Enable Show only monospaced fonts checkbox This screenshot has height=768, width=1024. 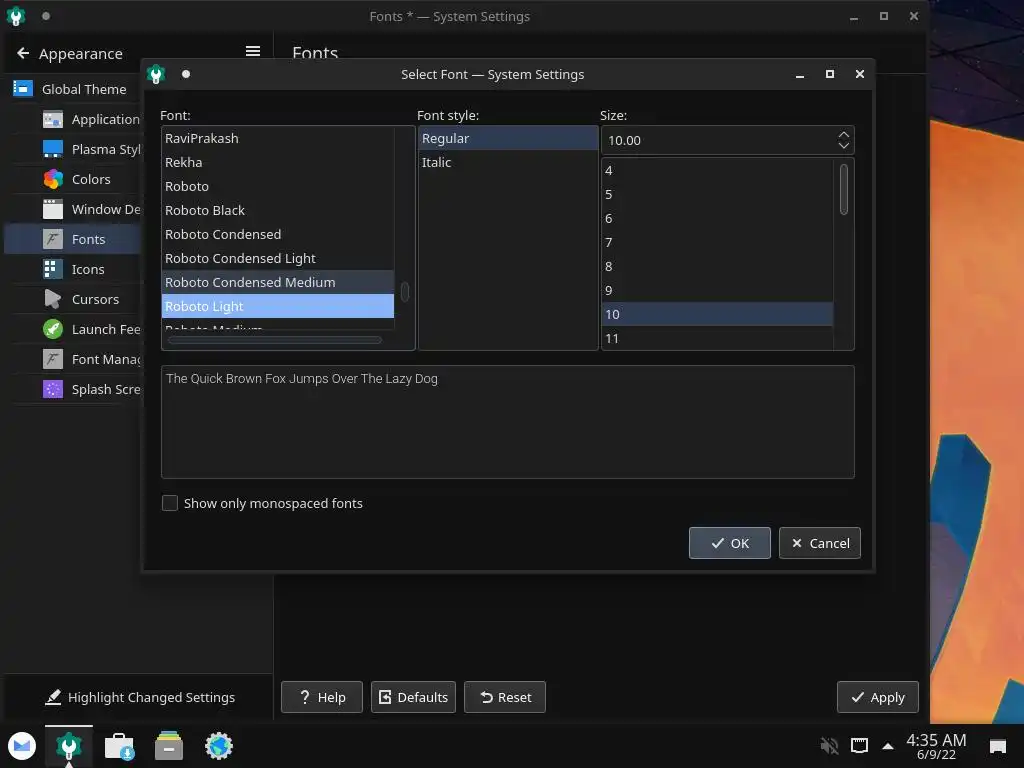point(170,503)
